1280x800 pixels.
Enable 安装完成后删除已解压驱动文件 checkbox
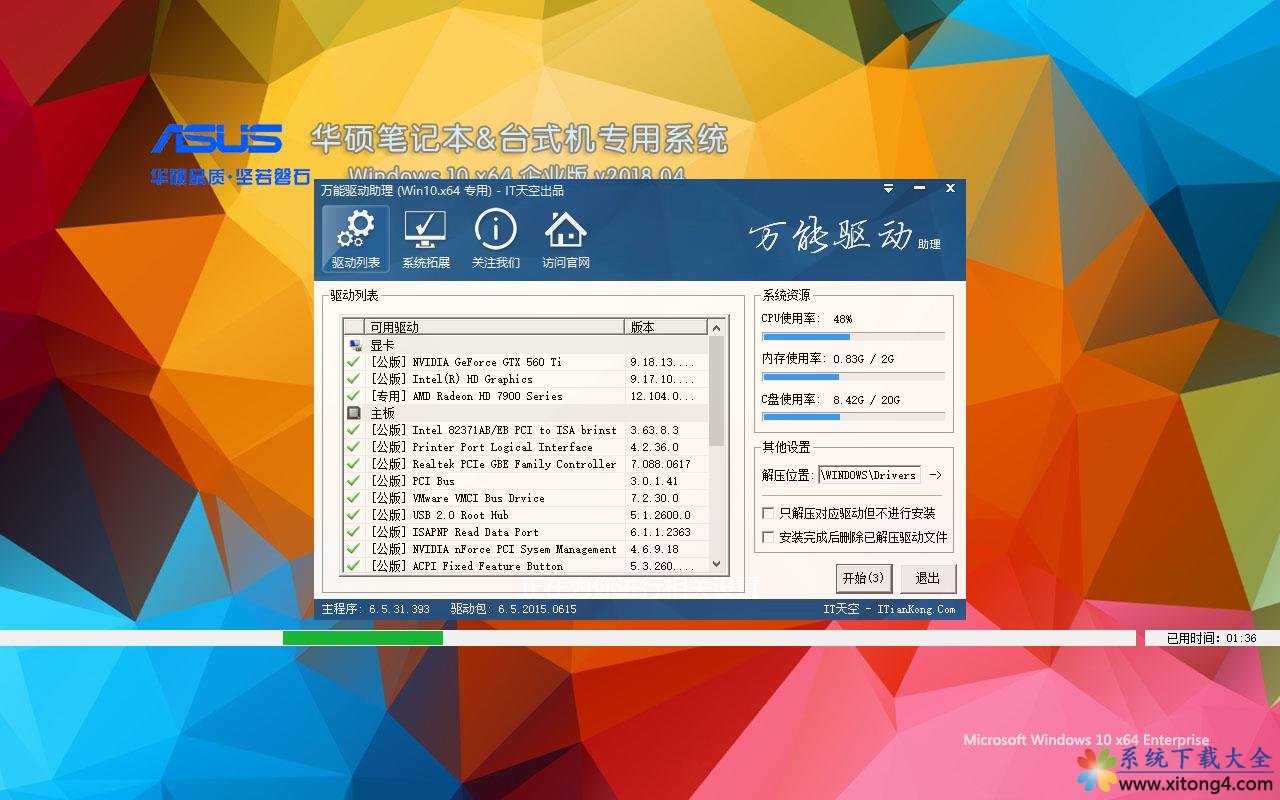768,537
